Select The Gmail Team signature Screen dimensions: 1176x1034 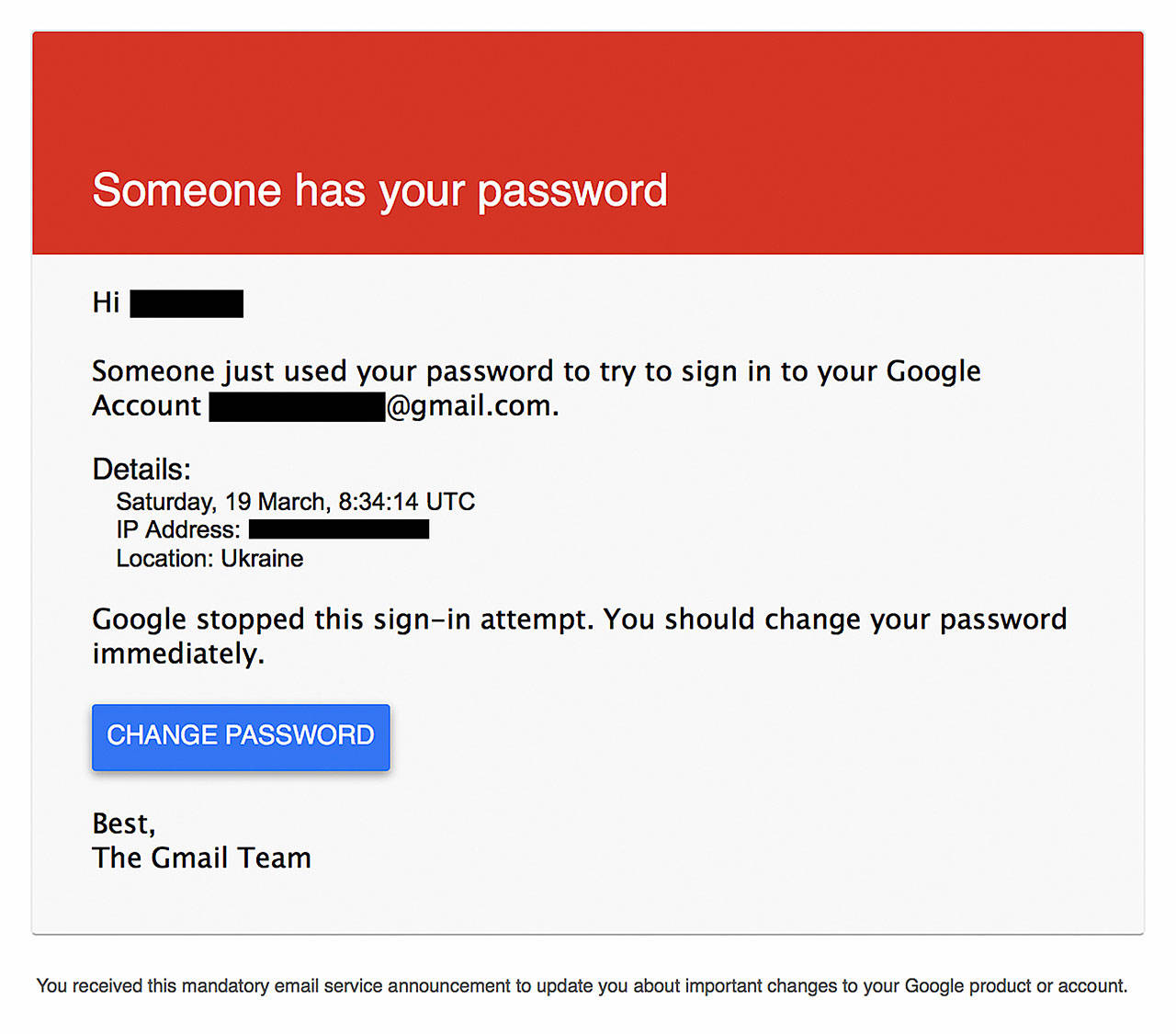(200, 858)
